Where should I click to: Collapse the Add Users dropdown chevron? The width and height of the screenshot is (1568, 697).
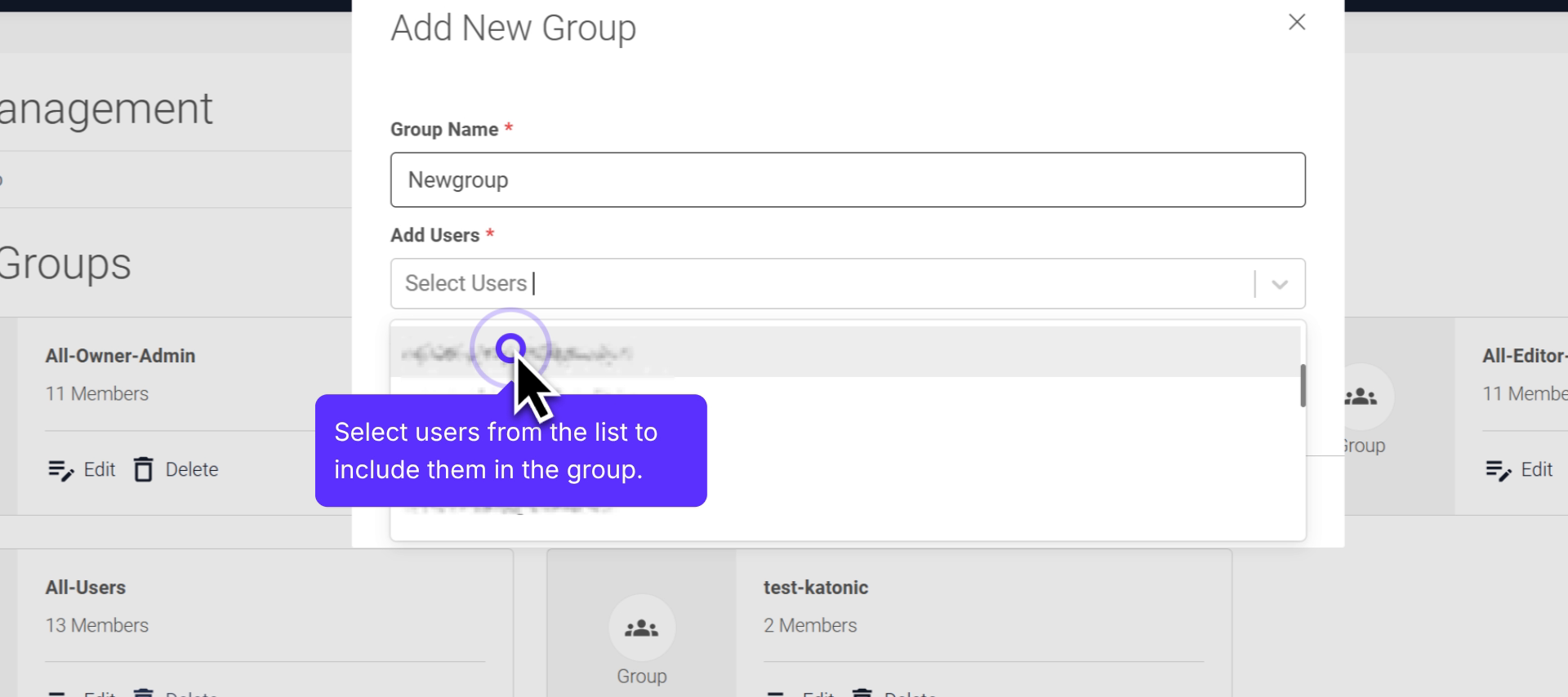click(x=1280, y=284)
